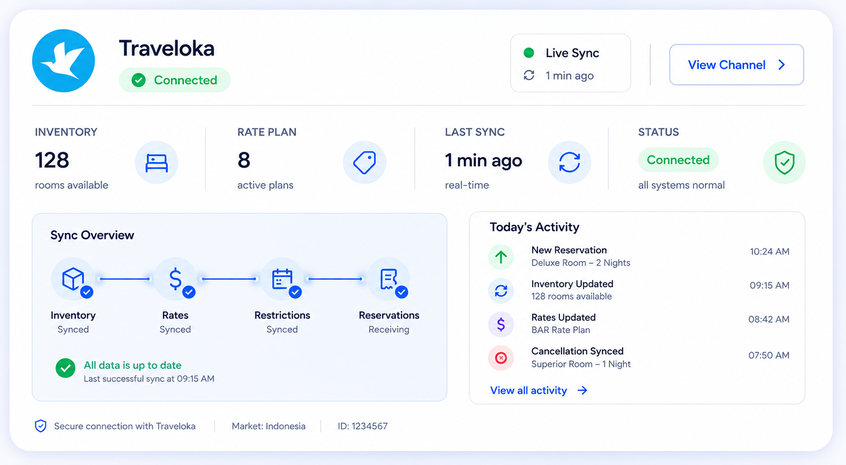Click the 'All data is up to date' message

tap(132, 365)
